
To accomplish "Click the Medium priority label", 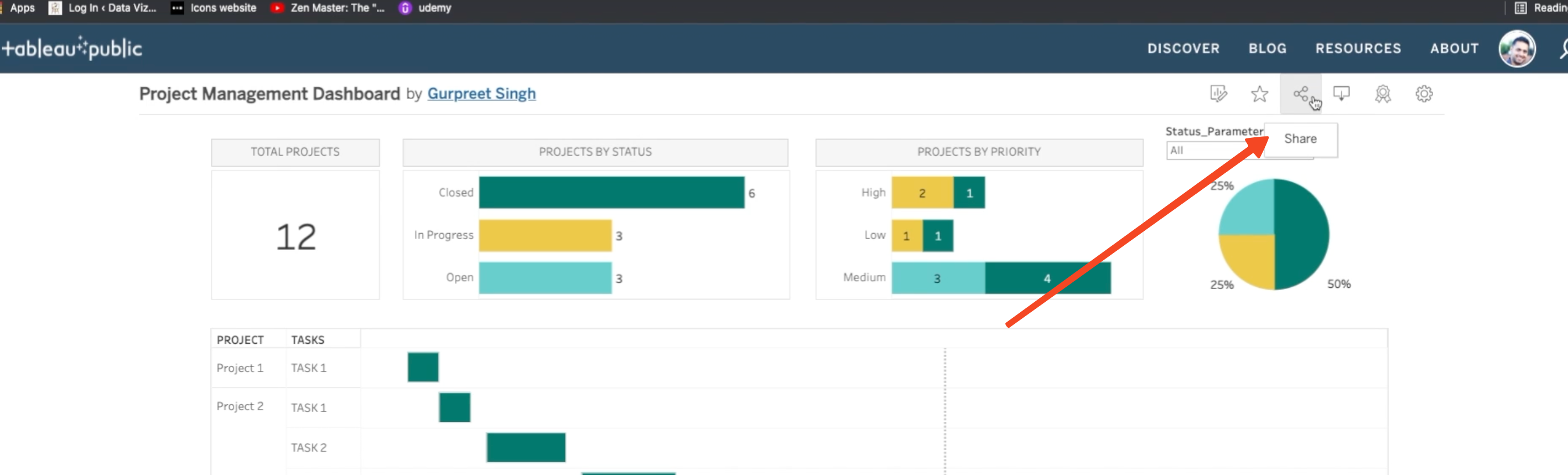I will (864, 277).
